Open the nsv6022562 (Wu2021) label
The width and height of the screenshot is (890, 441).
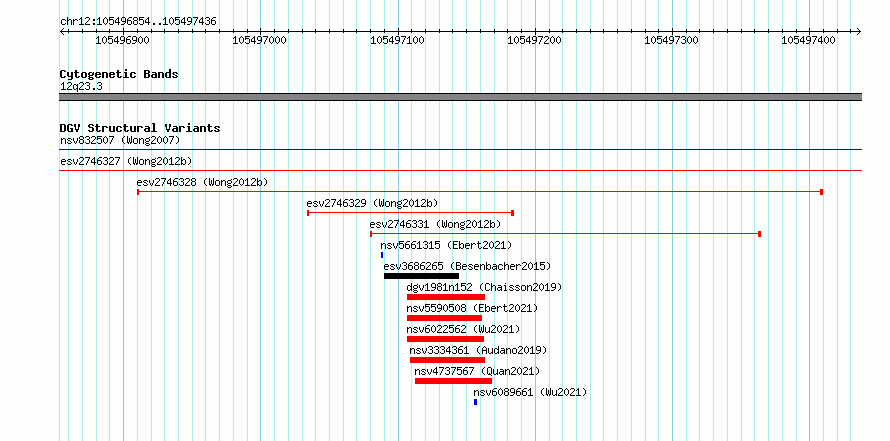click(x=463, y=329)
